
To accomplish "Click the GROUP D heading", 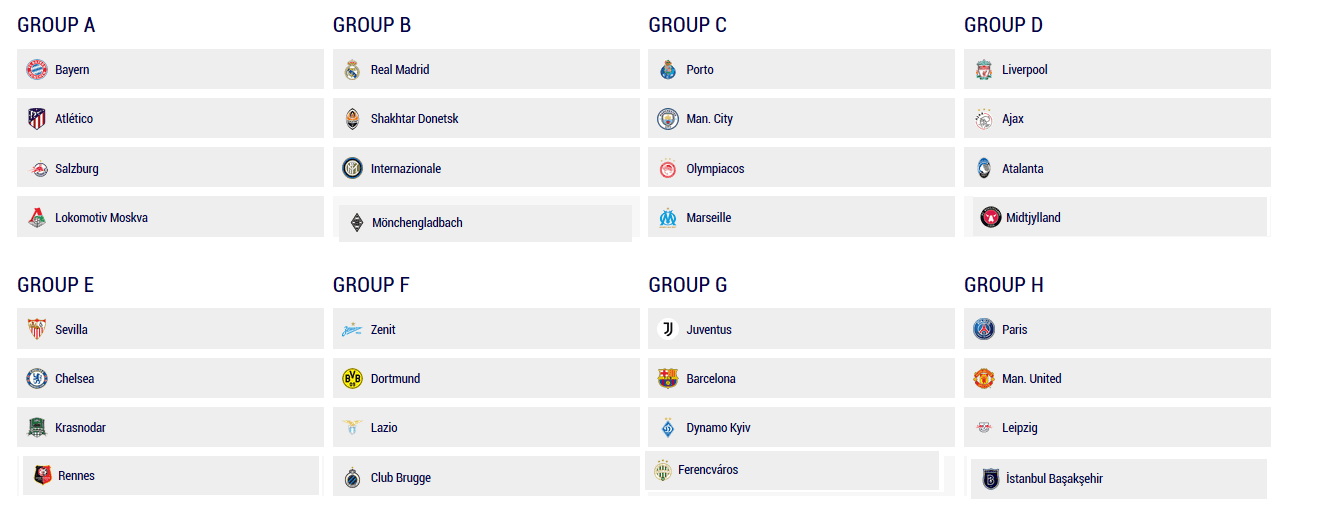I will point(1003,25).
